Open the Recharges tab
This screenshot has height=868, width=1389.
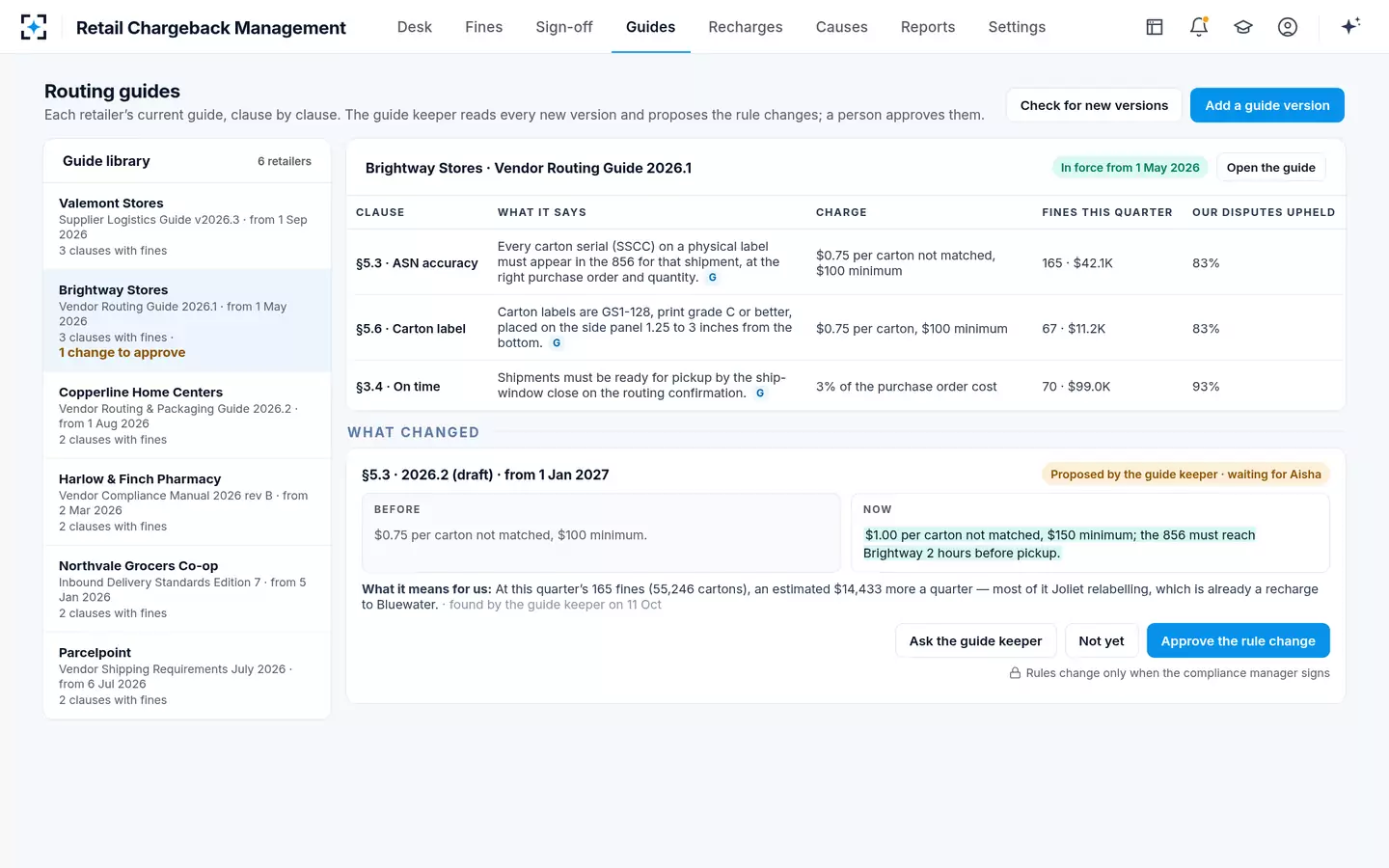746,27
